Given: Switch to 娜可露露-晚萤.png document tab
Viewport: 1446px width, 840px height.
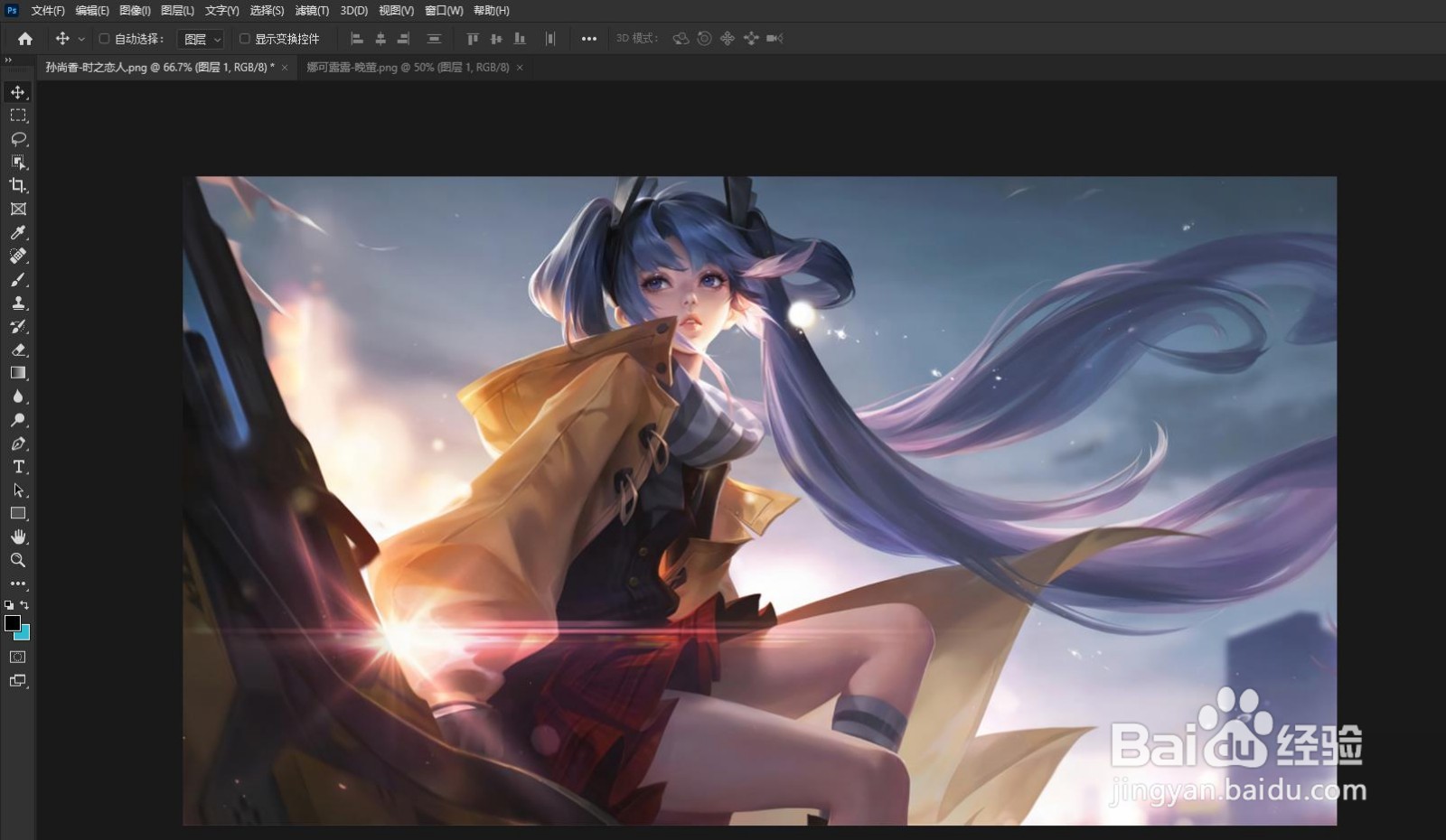Looking at the screenshot, I should pyautogui.click(x=408, y=68).
